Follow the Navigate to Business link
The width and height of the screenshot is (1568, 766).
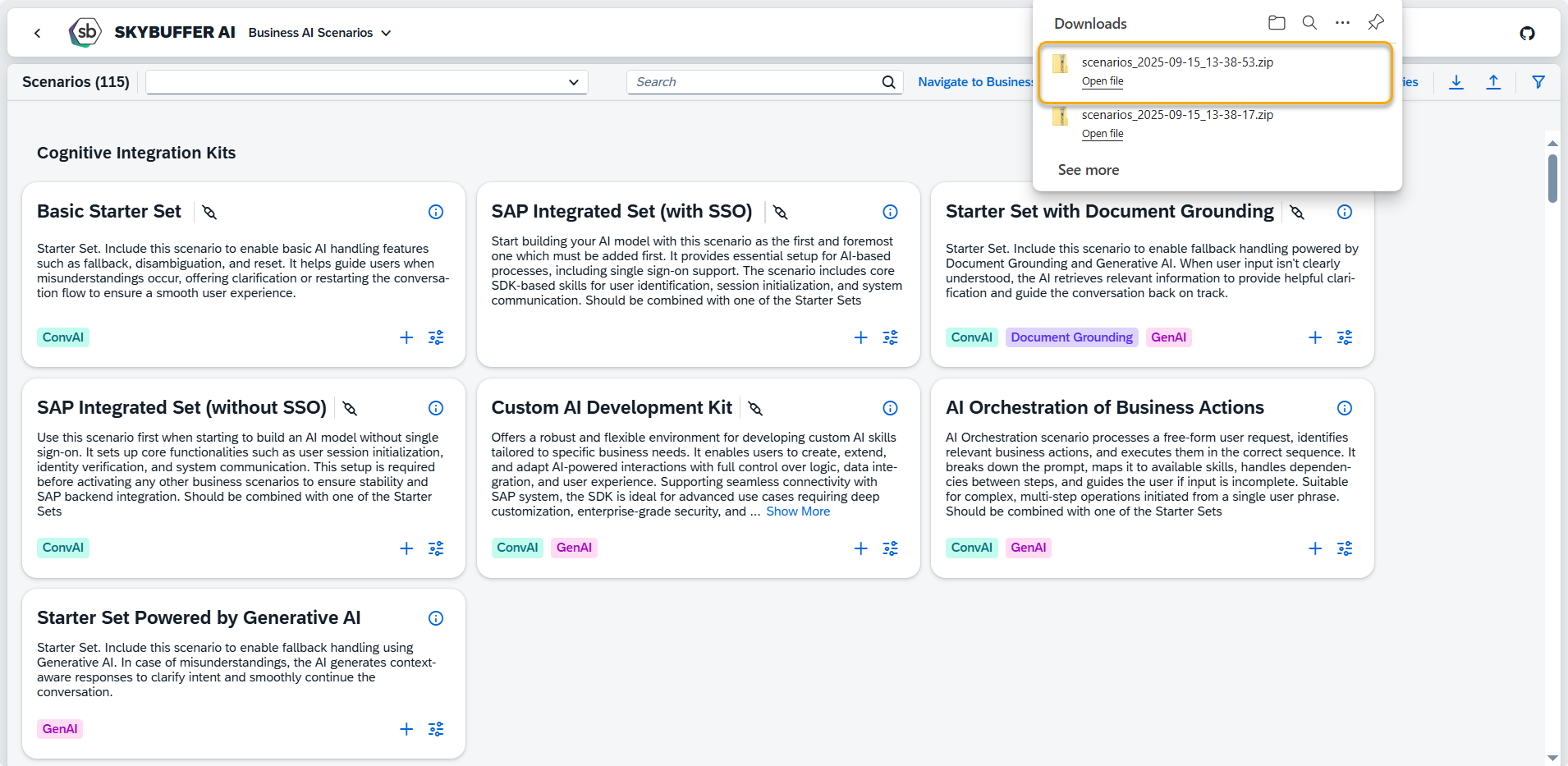tap(975, 82)
